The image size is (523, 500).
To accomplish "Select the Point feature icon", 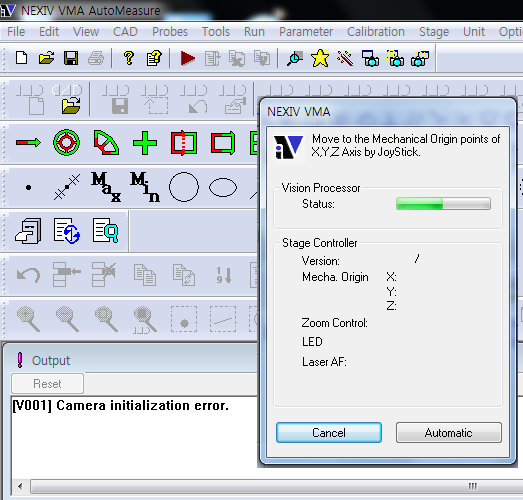I will tap(28, 187).
